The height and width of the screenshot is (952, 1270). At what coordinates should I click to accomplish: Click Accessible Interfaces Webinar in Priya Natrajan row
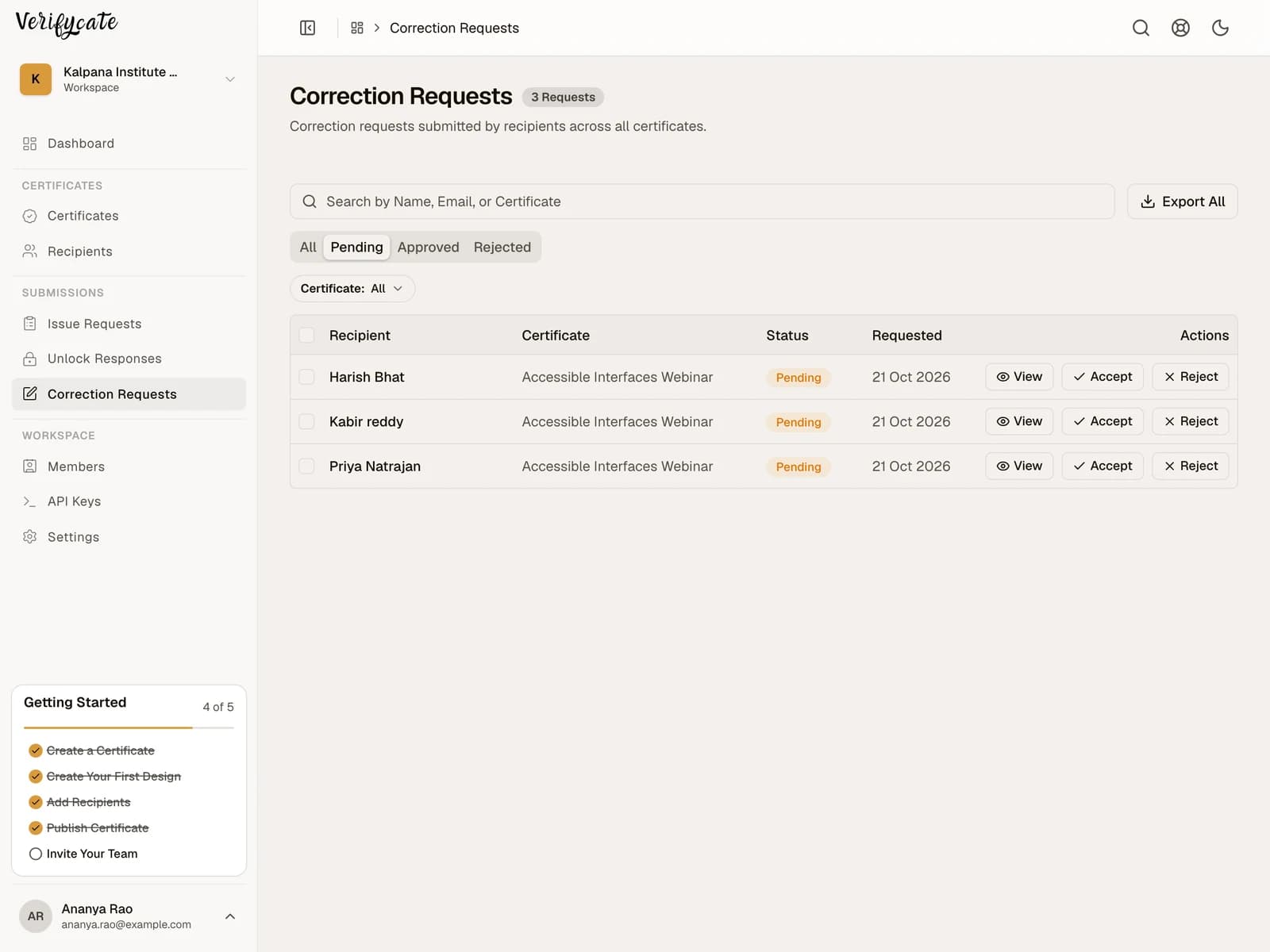[618, 466]
